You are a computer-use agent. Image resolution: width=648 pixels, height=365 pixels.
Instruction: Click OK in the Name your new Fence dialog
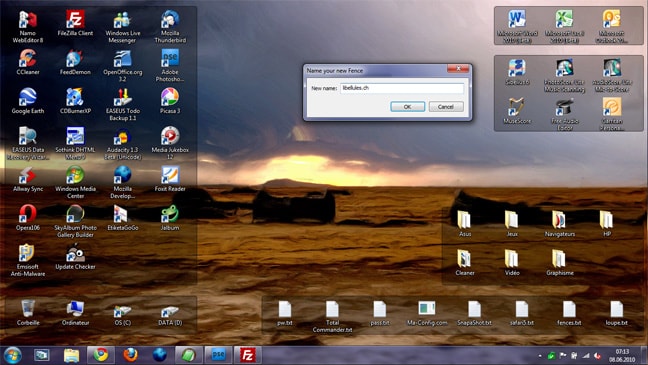coord(407,107)
